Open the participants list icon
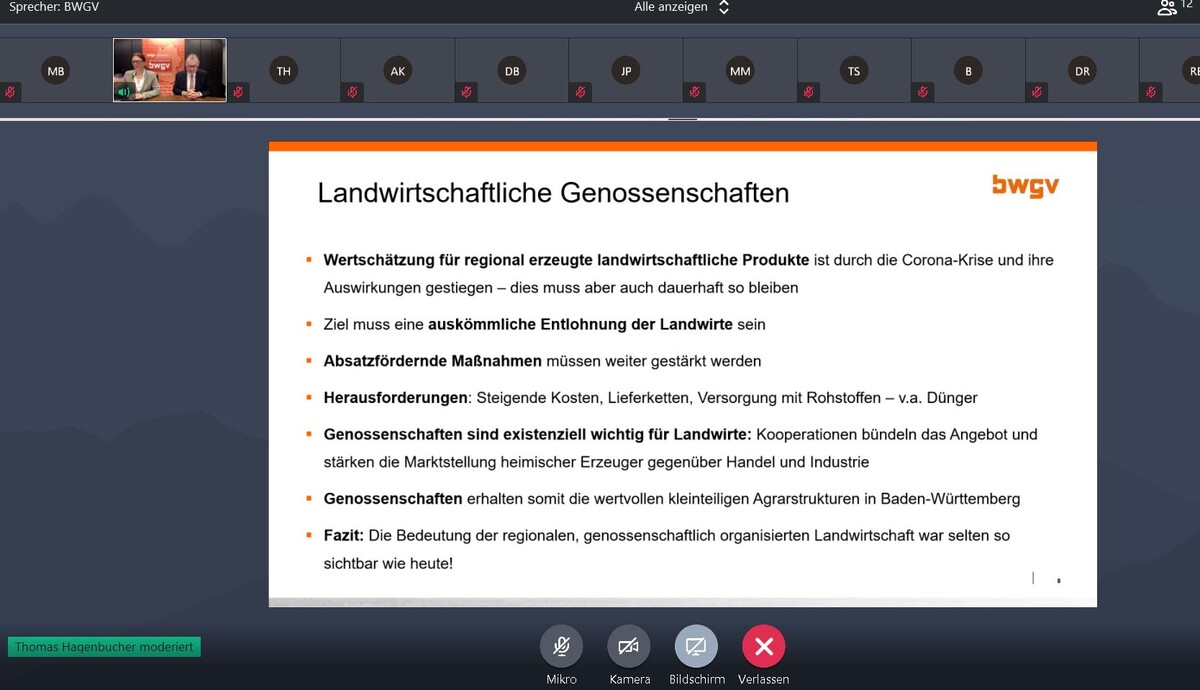 1167,8
